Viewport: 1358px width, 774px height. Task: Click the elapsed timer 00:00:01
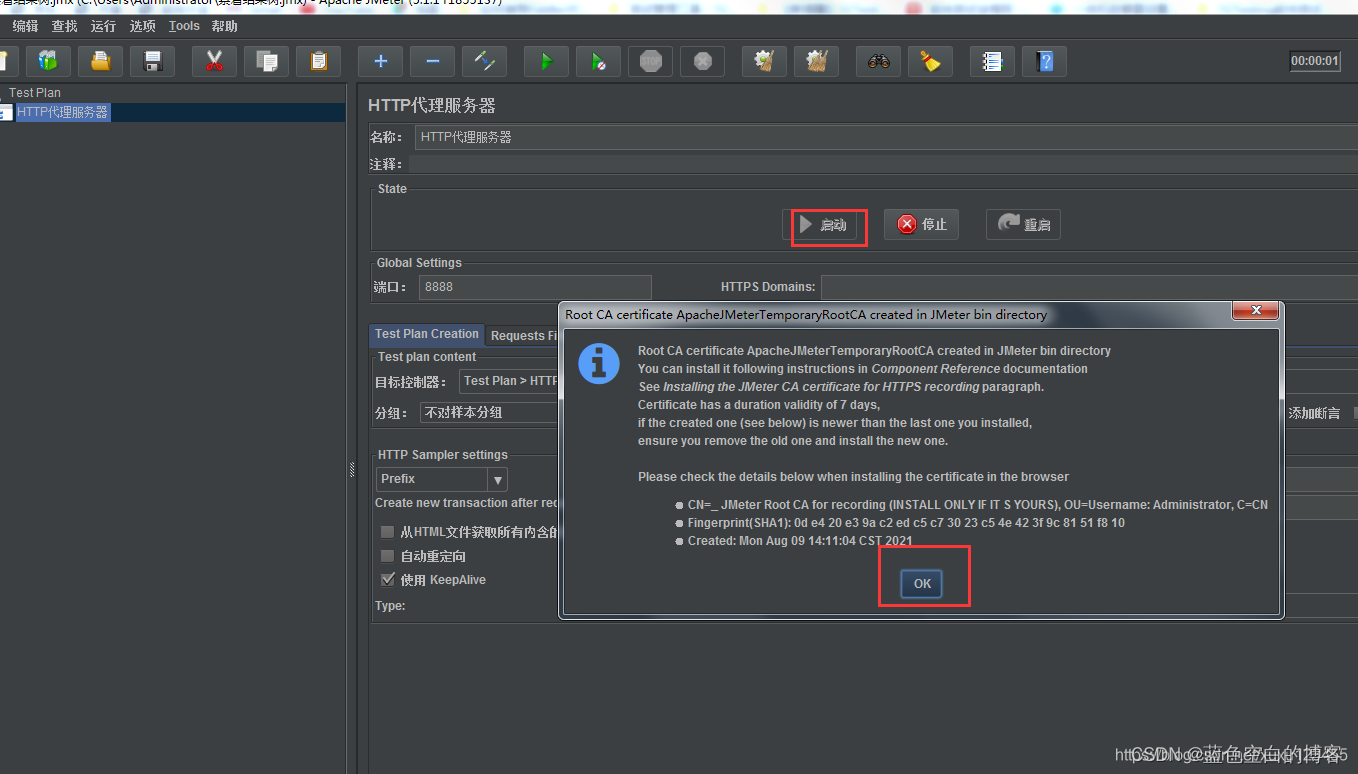coord(1314,61)
